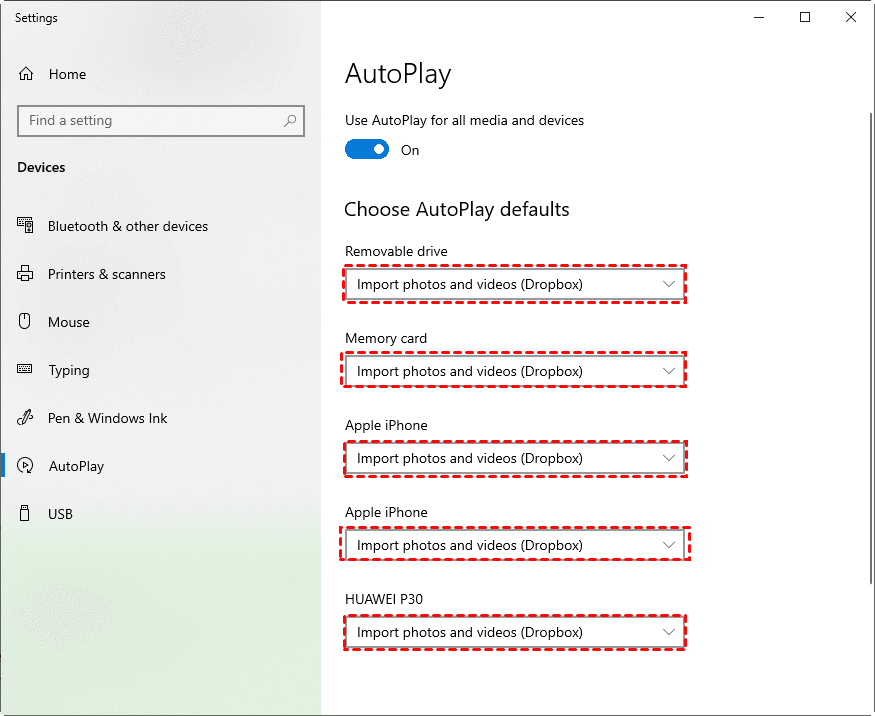Select AutoPlay in the sidebar

tap(76, 466)
